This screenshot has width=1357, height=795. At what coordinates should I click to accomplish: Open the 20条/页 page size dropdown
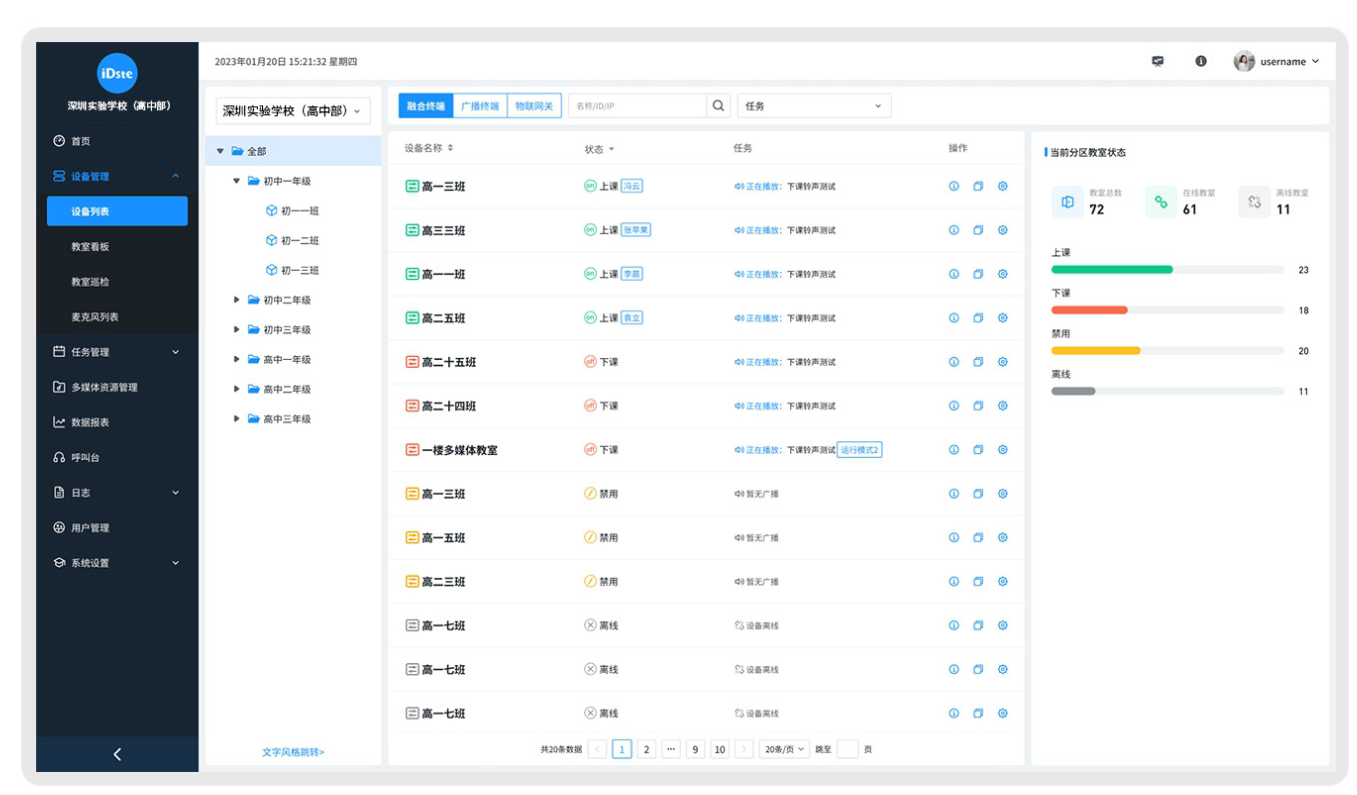(x=784, y=749)
